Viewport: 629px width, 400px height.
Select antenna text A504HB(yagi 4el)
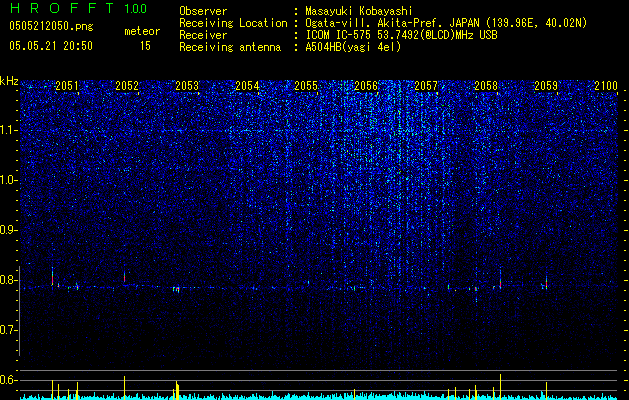point(353,47)
